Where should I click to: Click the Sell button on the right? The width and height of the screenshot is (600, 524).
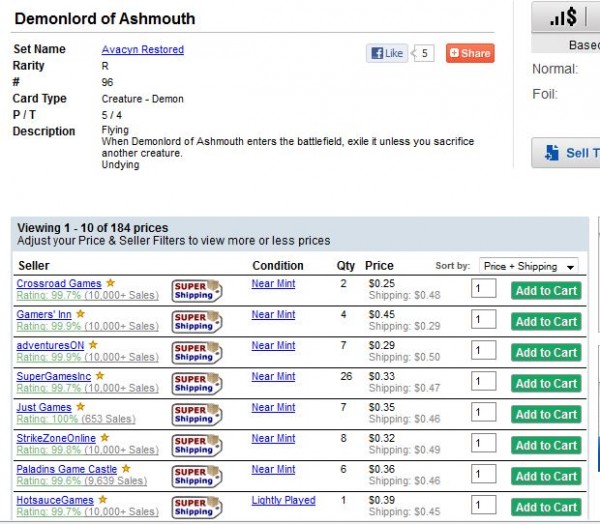(x=569, y=153)
